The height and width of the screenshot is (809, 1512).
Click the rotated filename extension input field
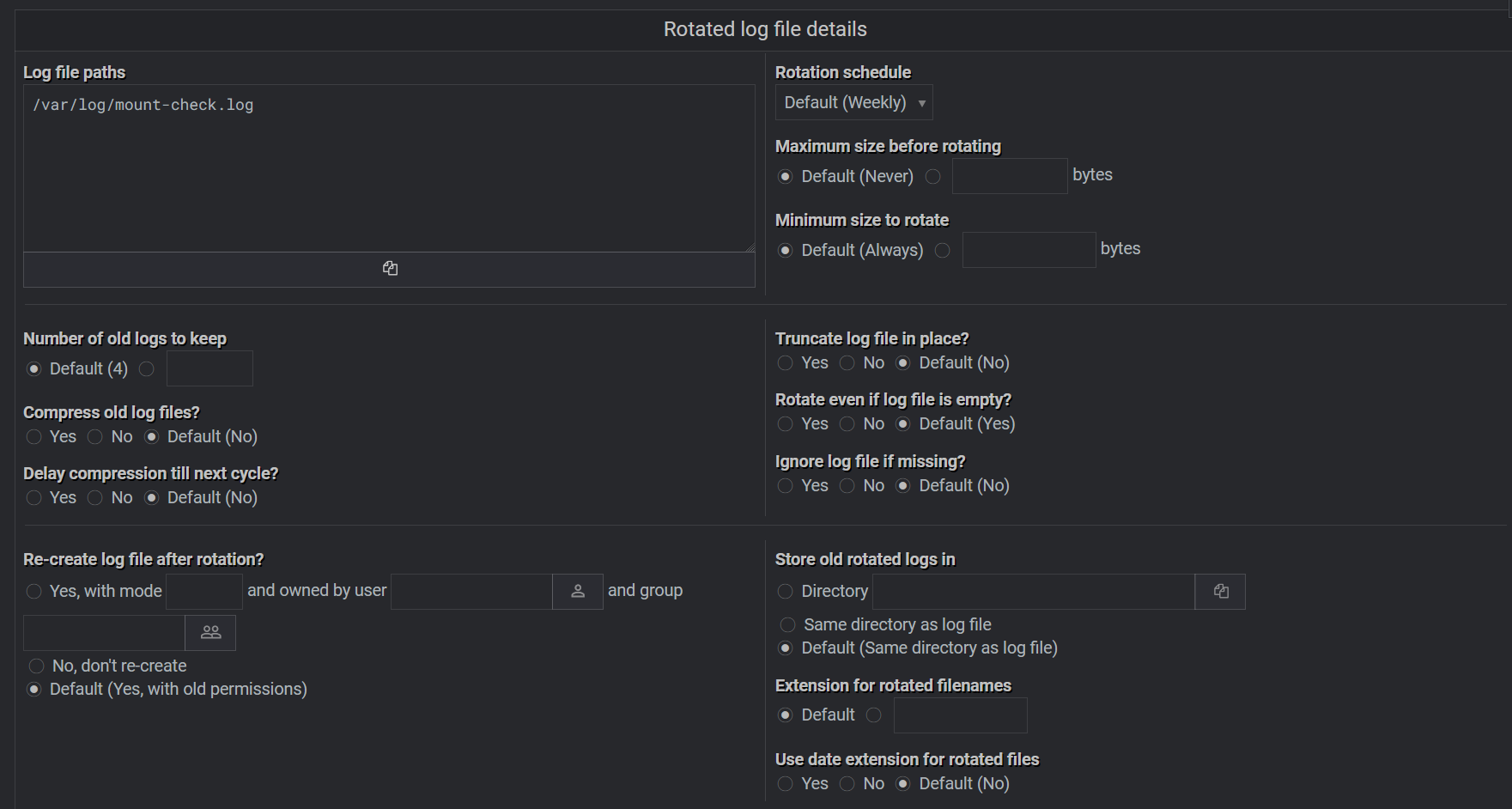pyautogui.click(x=960, y=715)
